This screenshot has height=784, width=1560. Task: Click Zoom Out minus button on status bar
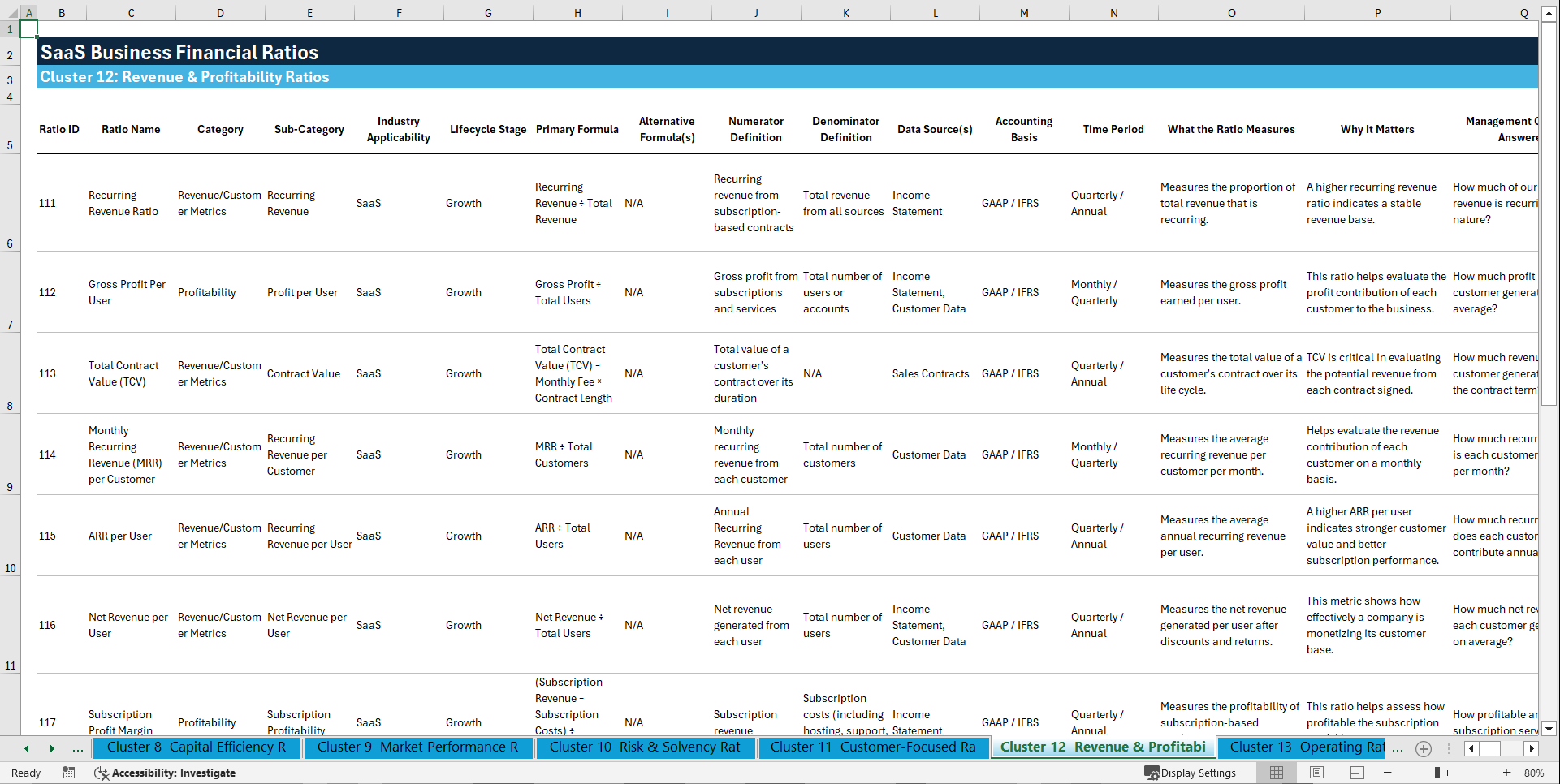point(1389,773)
